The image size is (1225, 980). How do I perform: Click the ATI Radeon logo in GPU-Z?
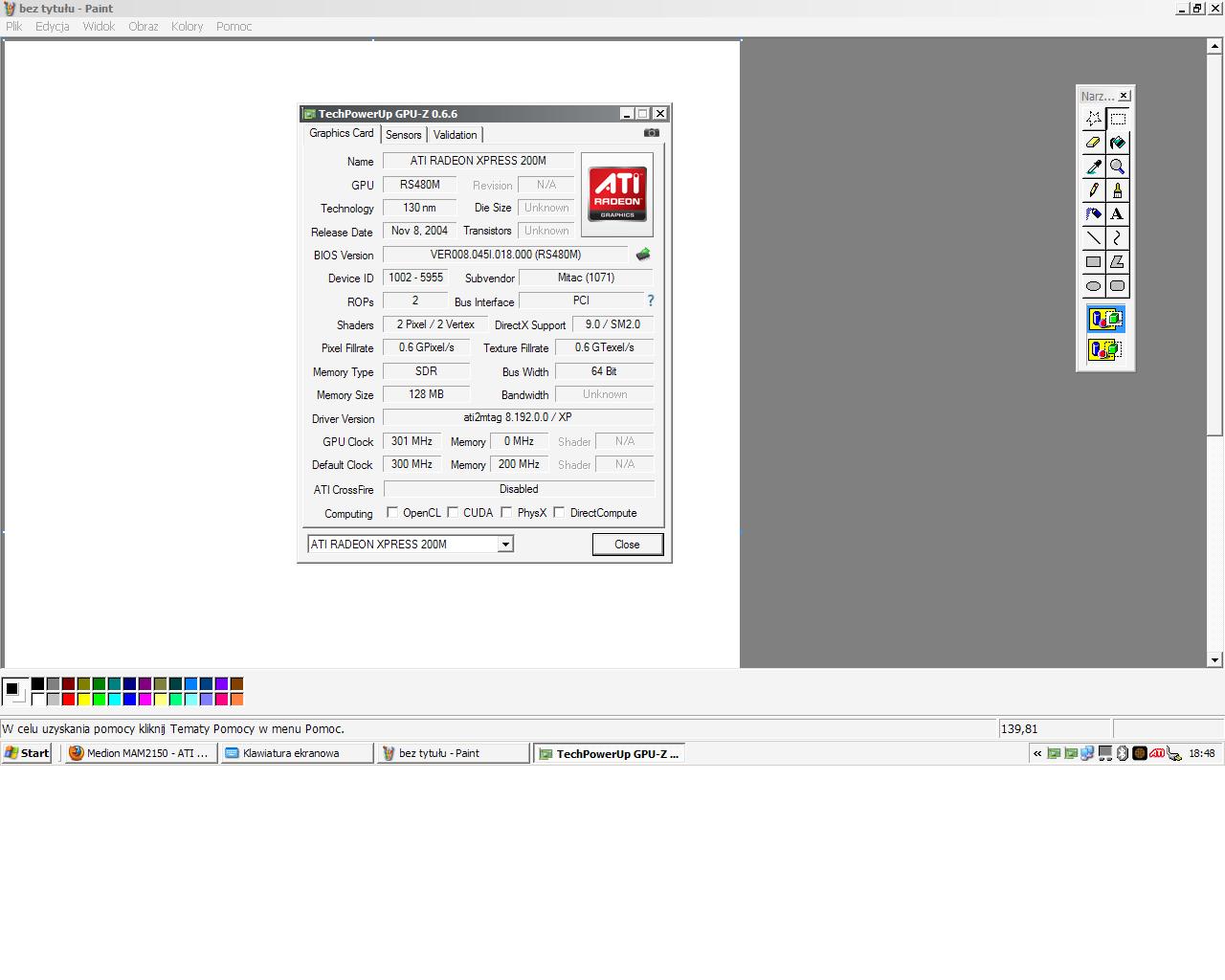[x=617, y=194]
